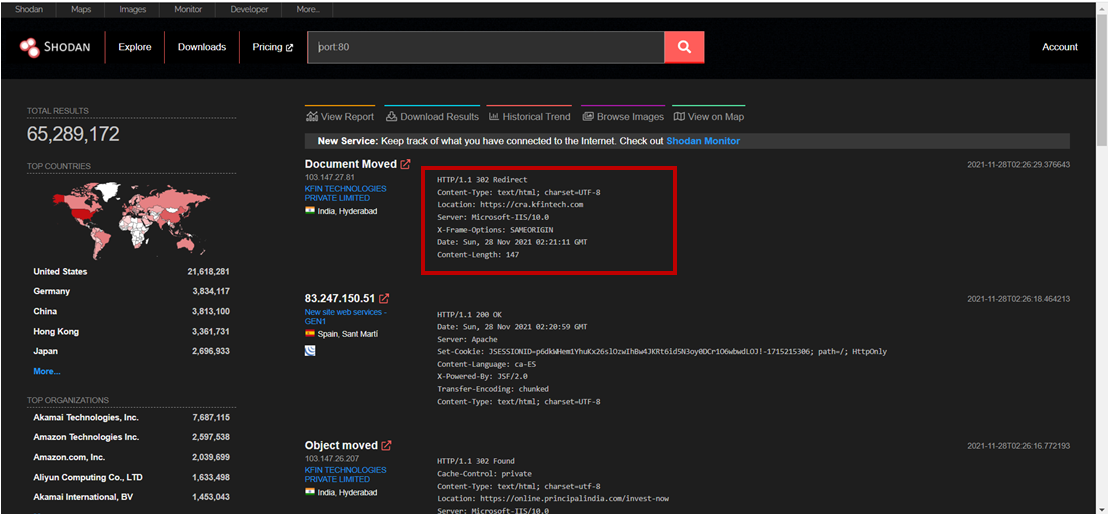Click KFIN TECHNOLOGIES link under 103.147.27.81
This screenshot has width=1109, height=515.
coord(346,193)
